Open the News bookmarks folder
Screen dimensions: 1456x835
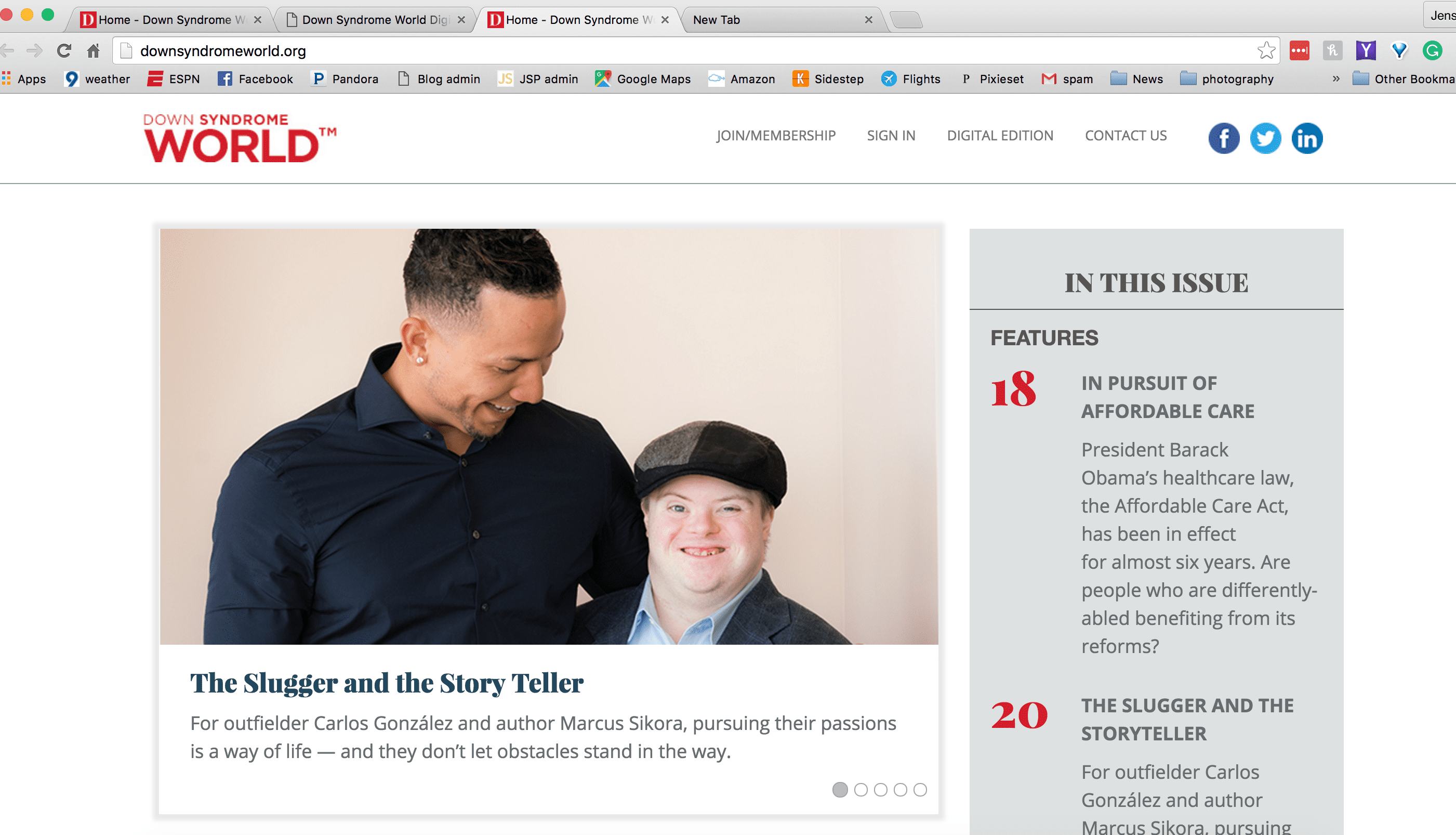1136,79
